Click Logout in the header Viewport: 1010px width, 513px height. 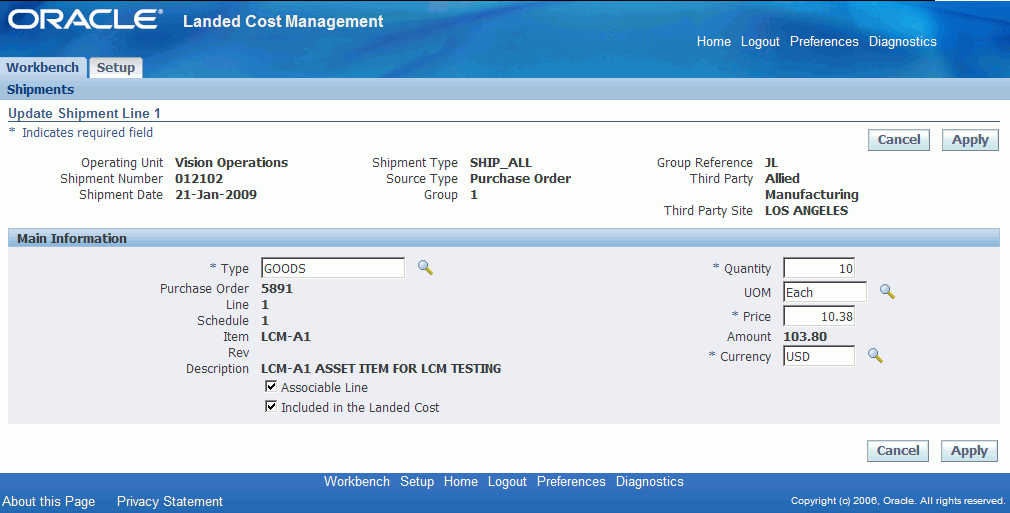pos(760,41)
